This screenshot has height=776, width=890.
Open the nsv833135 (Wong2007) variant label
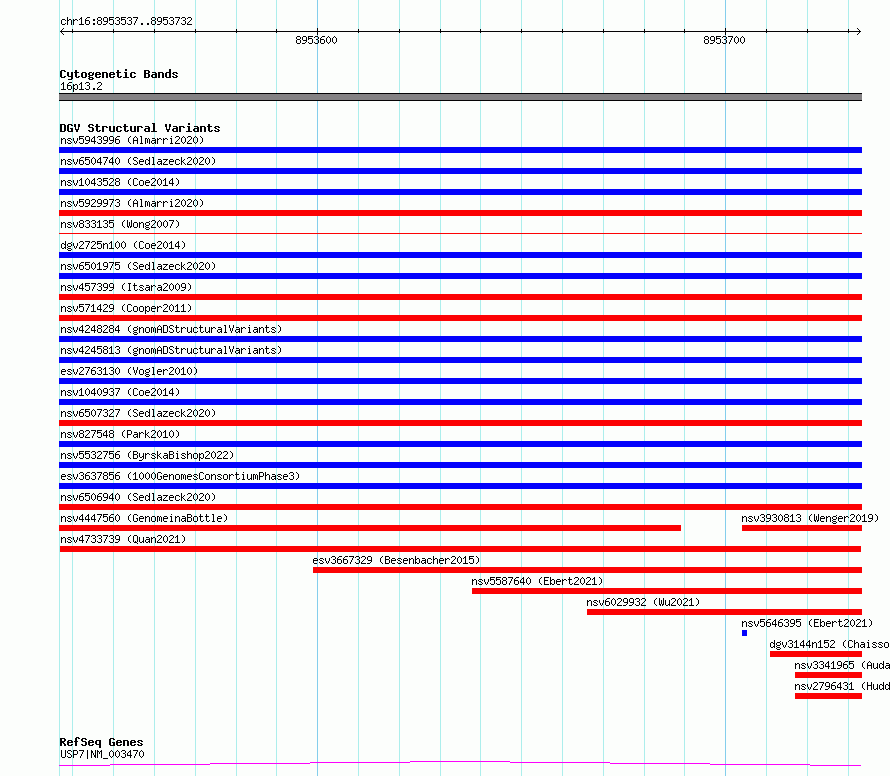120,224
